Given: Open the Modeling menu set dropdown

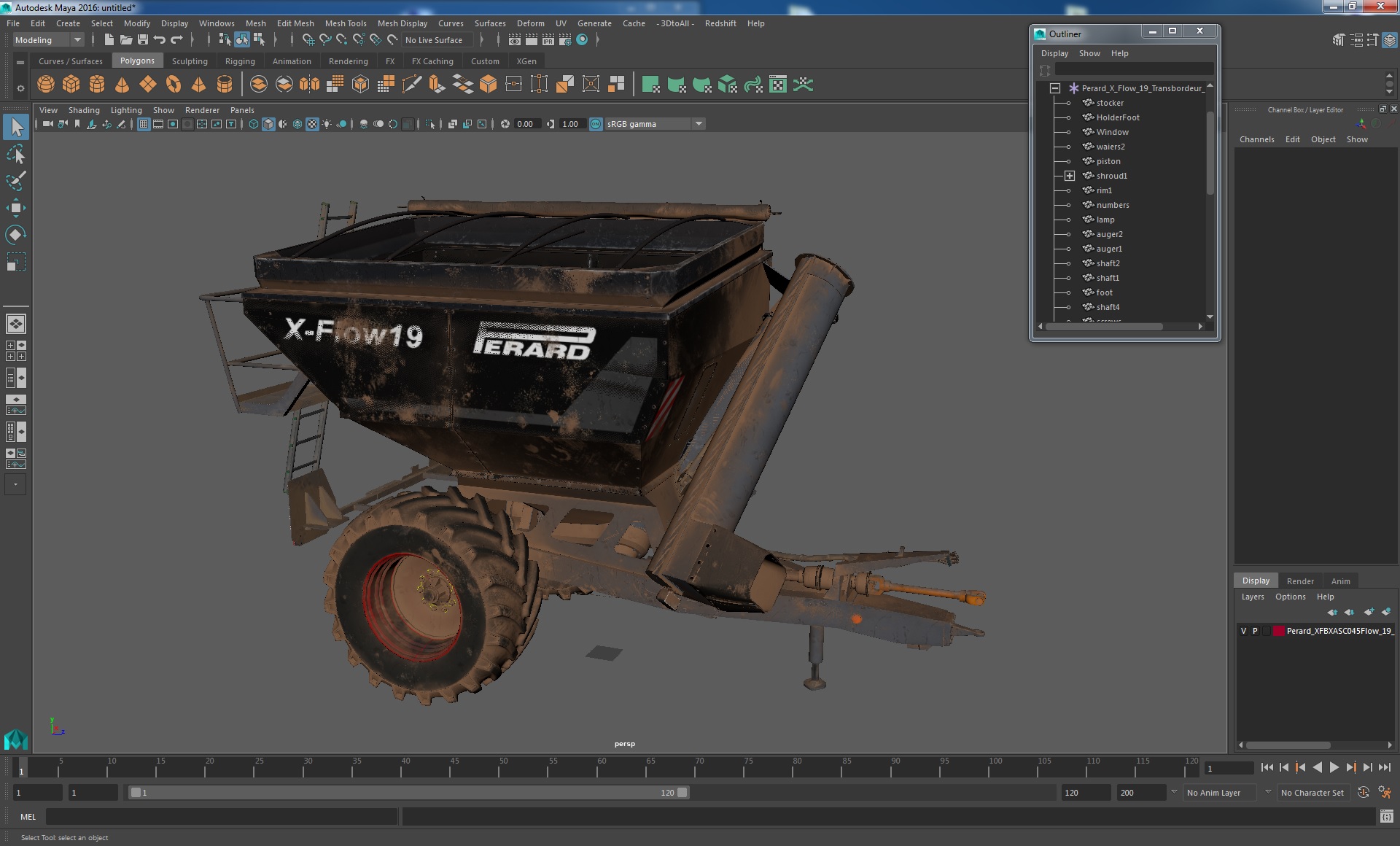Looking at the screenshot, I should coord(47,40).
